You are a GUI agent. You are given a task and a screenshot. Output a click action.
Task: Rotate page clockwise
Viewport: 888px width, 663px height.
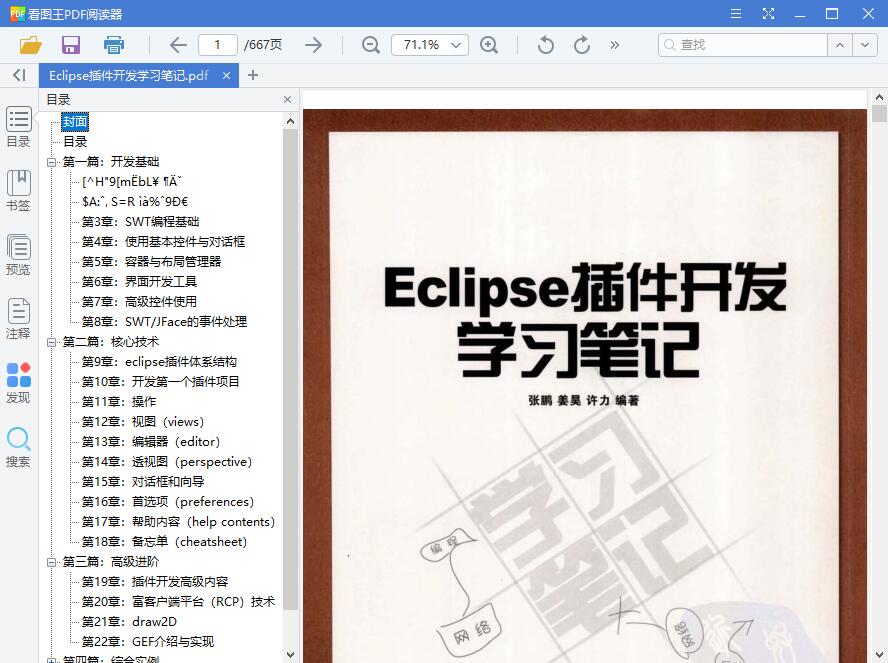pos(582,45)
